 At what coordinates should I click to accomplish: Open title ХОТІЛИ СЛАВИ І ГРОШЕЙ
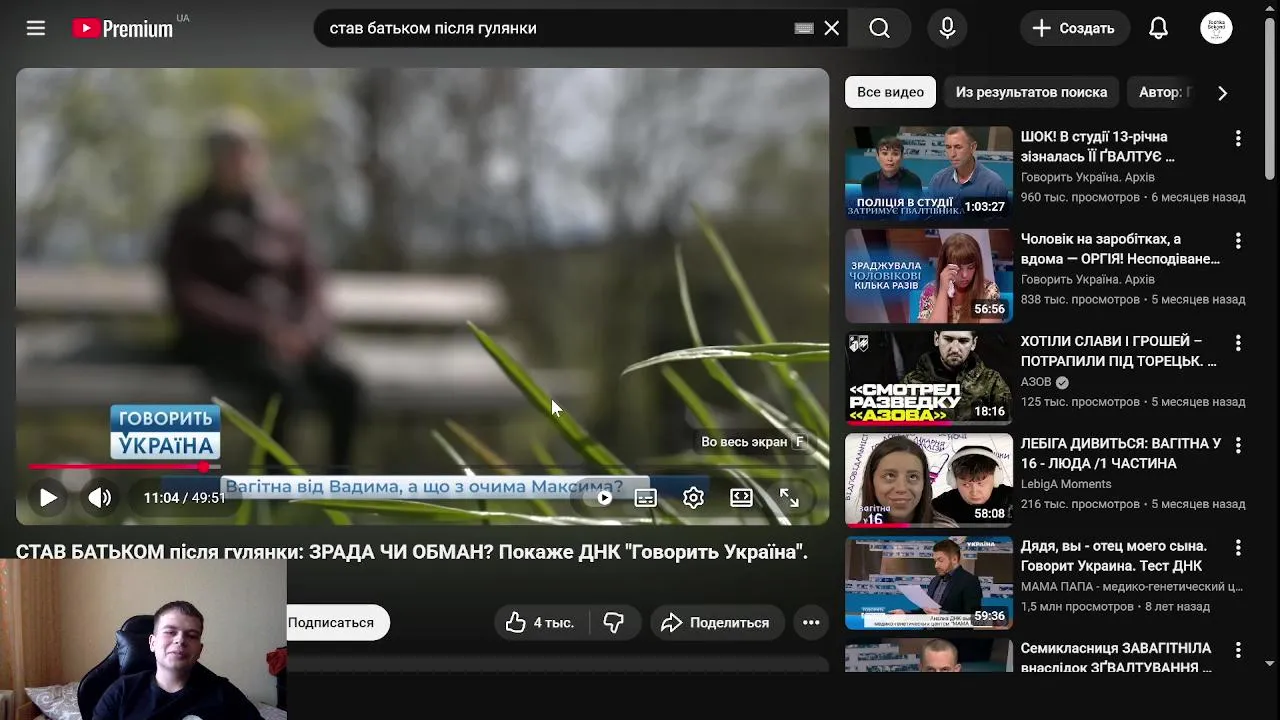tap(1119, 351)
